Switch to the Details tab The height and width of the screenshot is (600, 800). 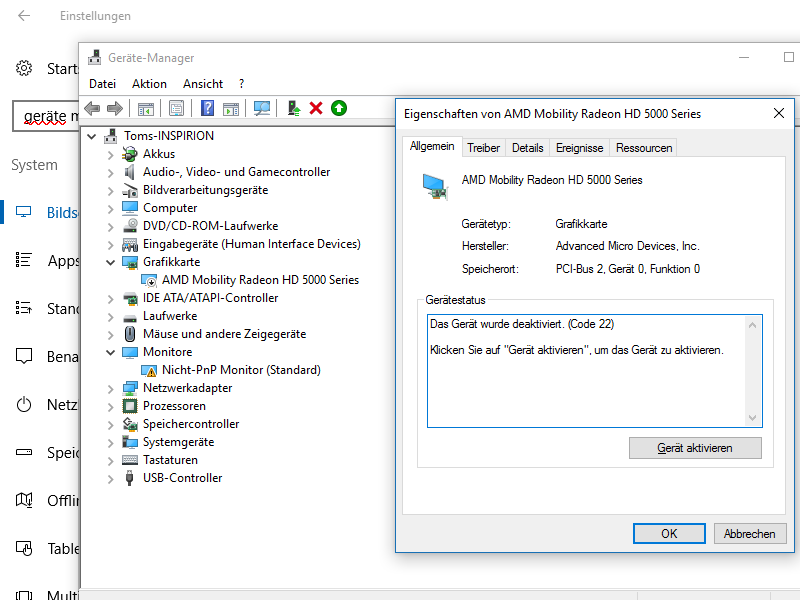click(x=528, y=148)
